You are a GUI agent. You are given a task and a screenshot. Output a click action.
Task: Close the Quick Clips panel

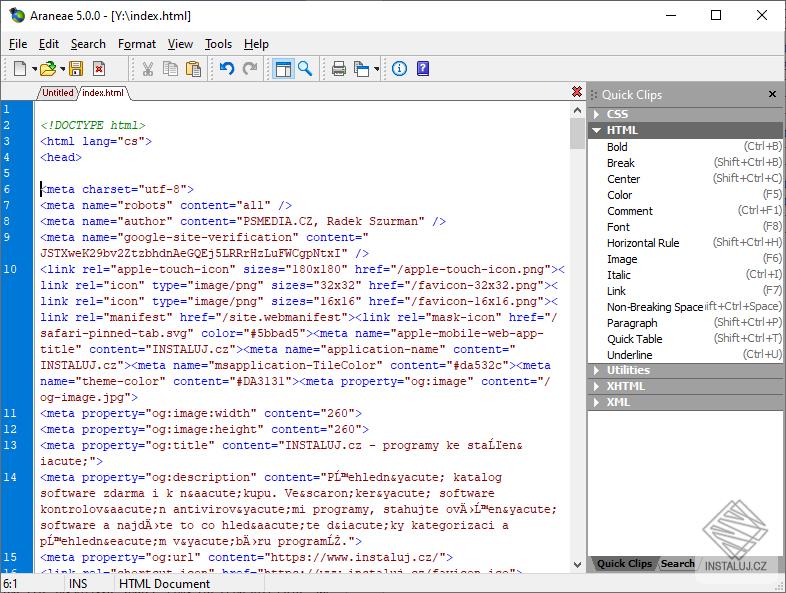pos(772,94)
